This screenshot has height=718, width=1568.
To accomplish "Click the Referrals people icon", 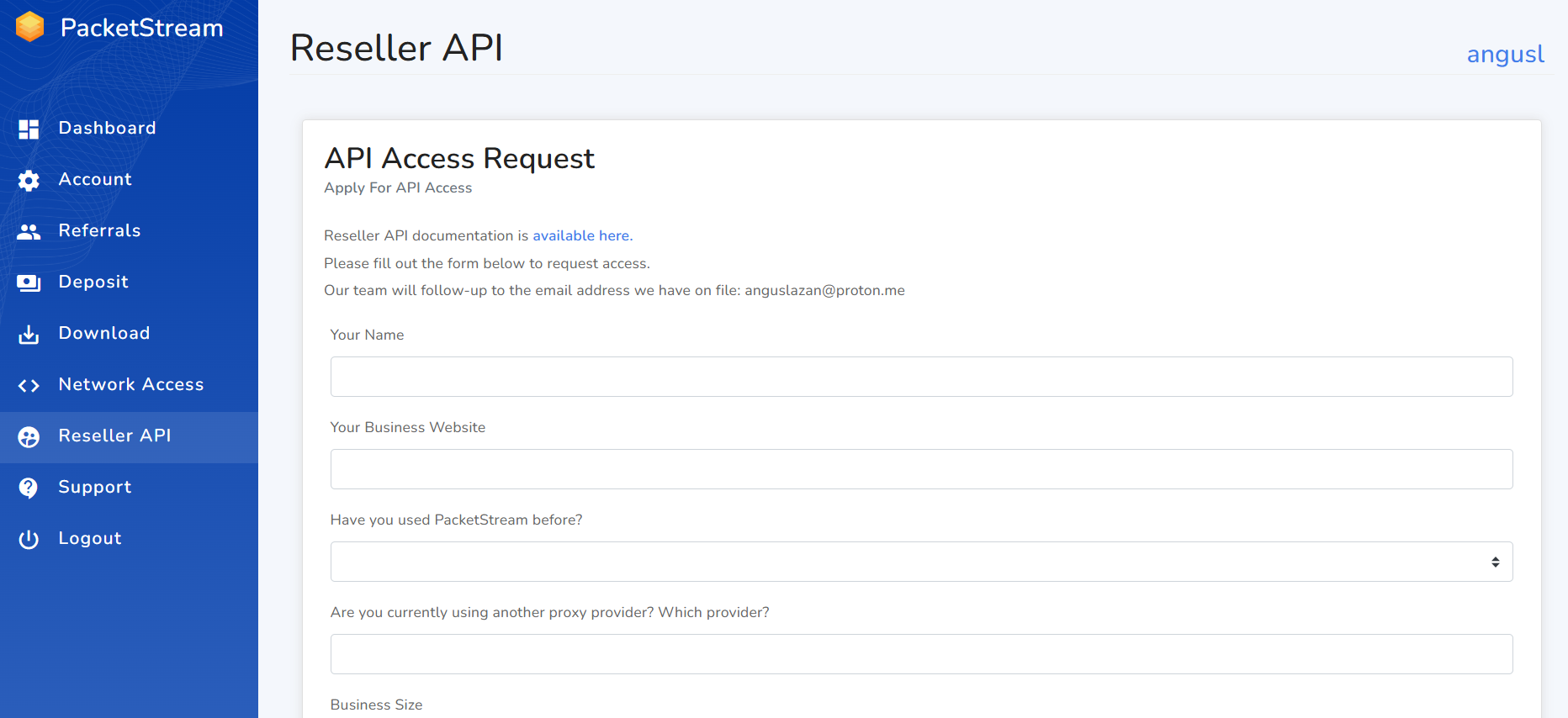I will [29, 231].
